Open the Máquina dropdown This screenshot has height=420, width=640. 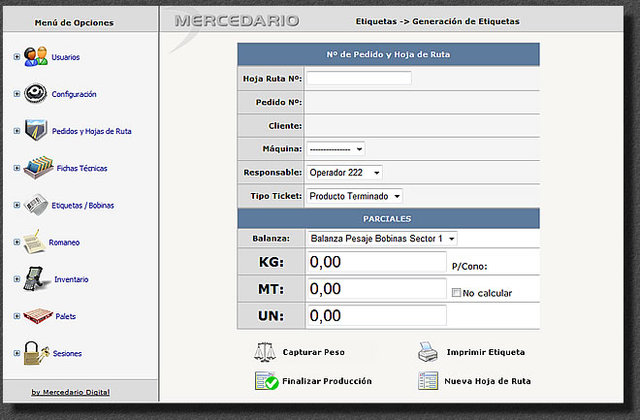click(x=336, y=149)
